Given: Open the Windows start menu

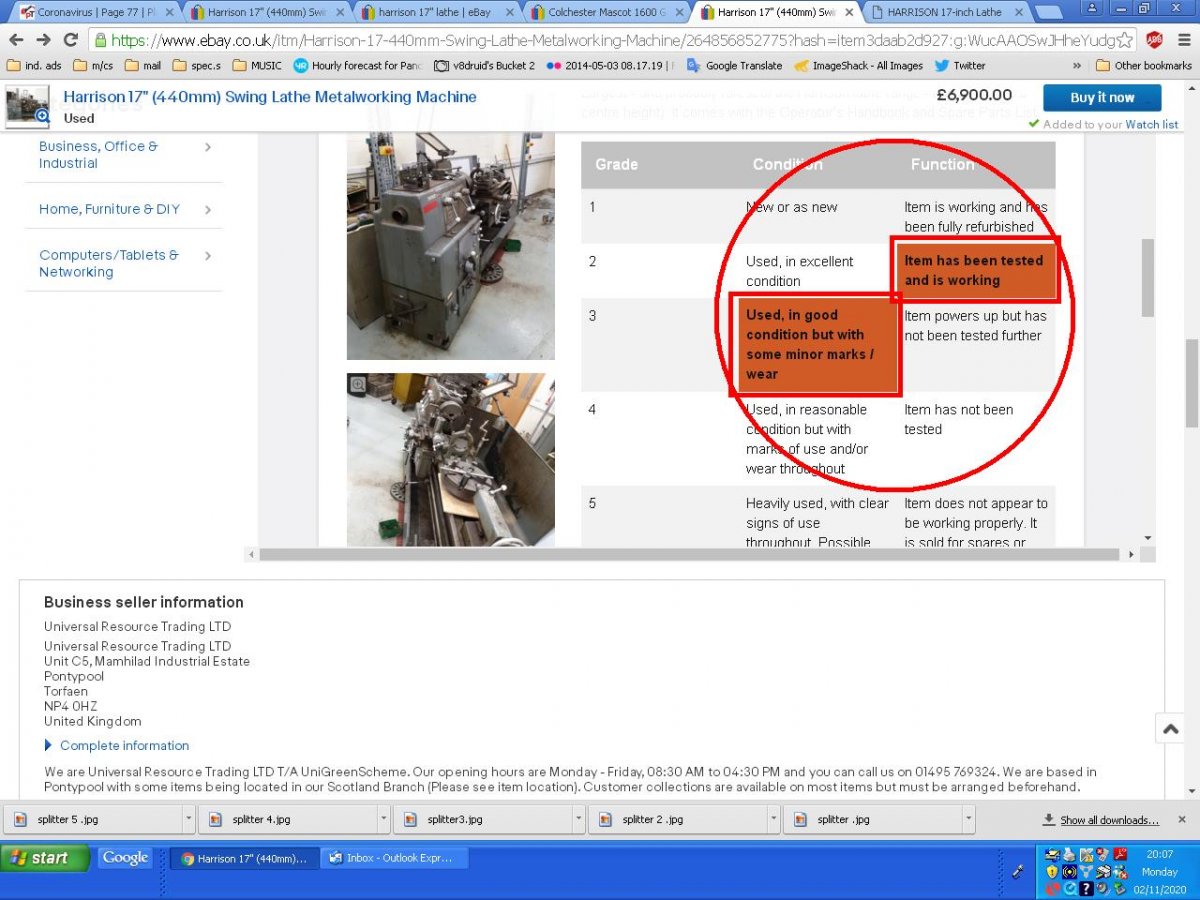Looking at the screenshot, I should click(x=45, y=858).
